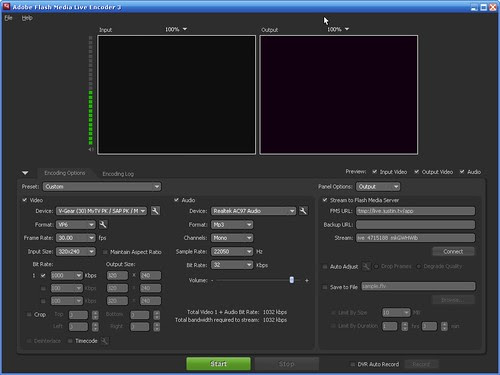The height and width of the screenshot is (375, 500).
Task: Toggle first bit rate stream checkbox
Action: (43, 275)
